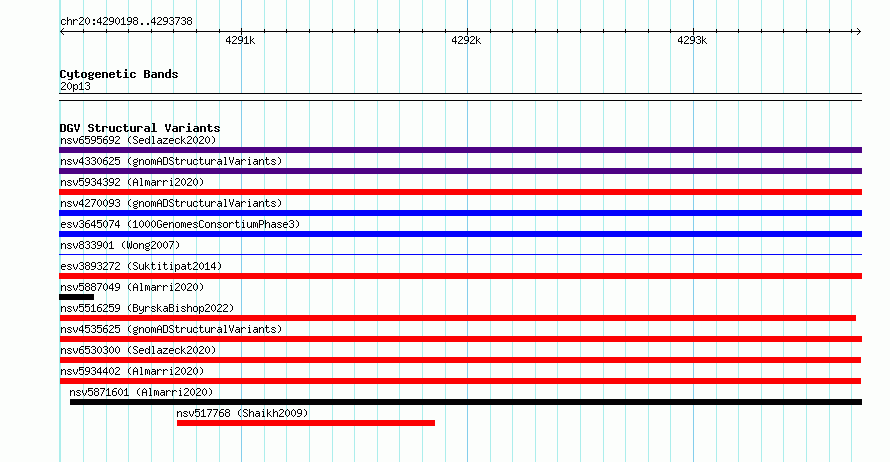This screenshot has height=462, width=890.
Task: Click the right arrow of the ruler
Action: coord(858,32)
